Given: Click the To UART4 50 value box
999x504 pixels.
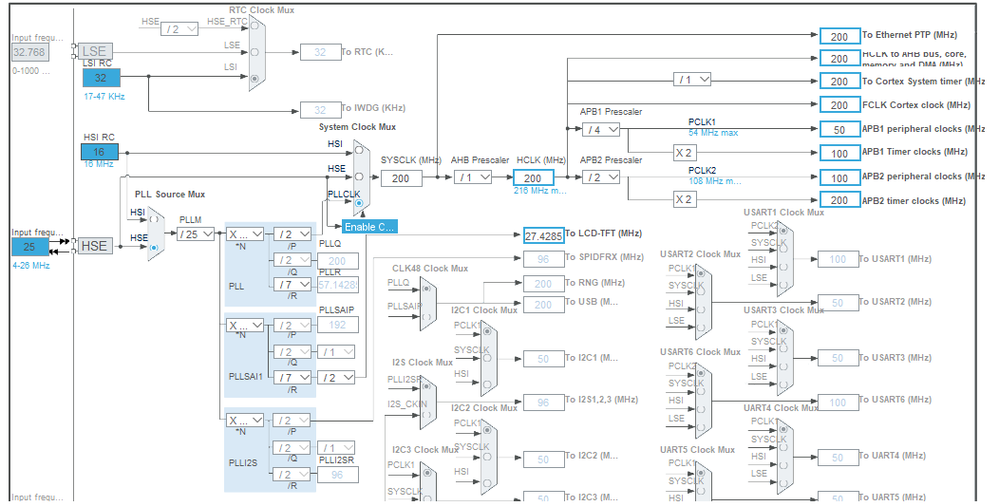Looking at the screenshot, I should 838,457.
